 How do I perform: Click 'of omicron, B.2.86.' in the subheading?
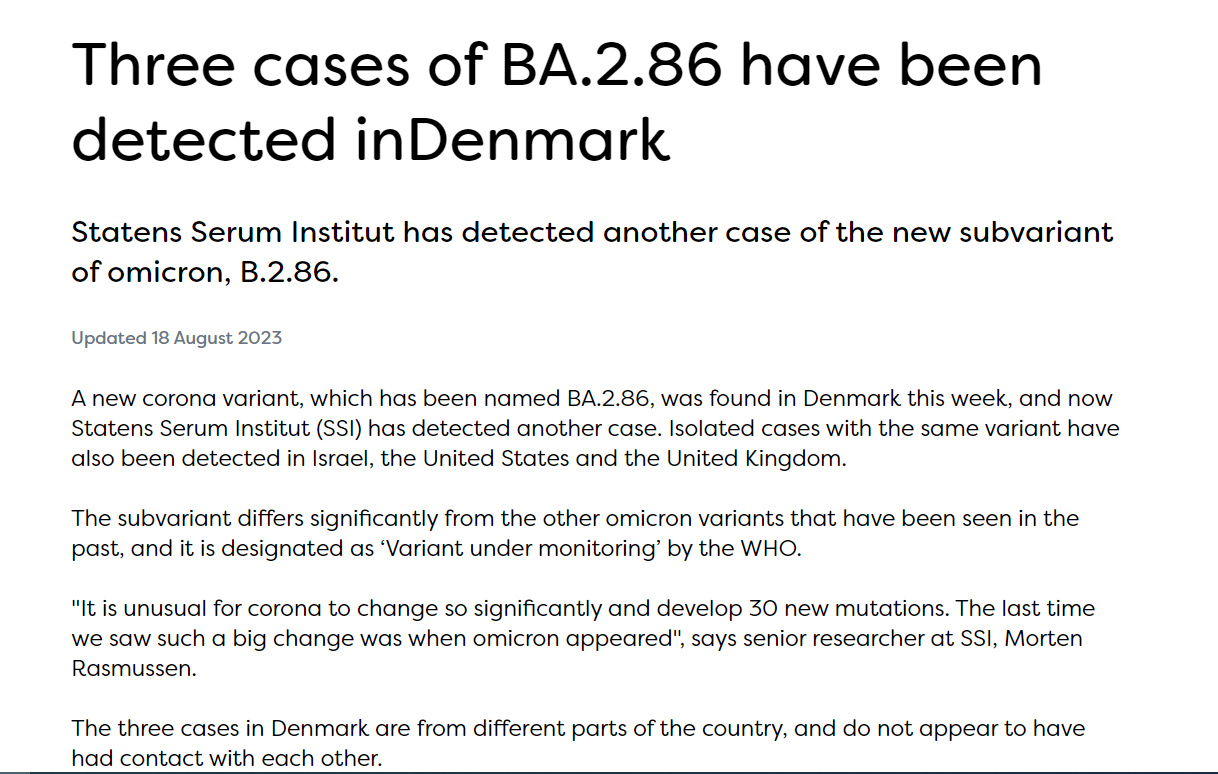tap(205, 272)
